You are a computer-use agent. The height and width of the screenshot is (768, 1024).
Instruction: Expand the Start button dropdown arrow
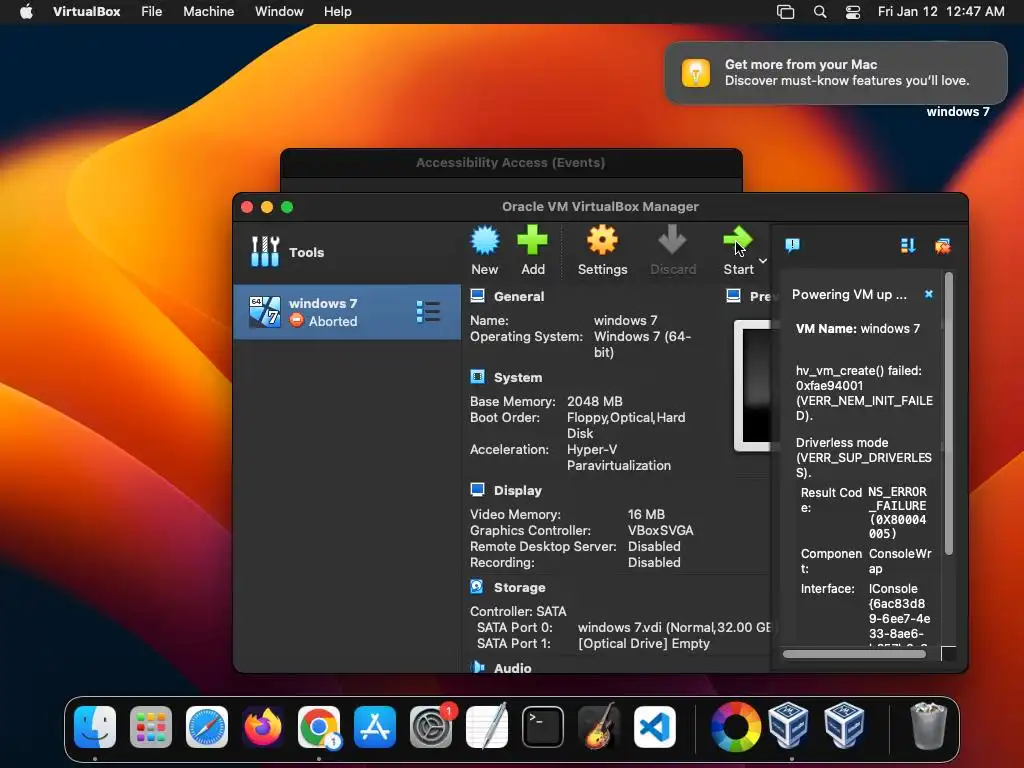763,261
